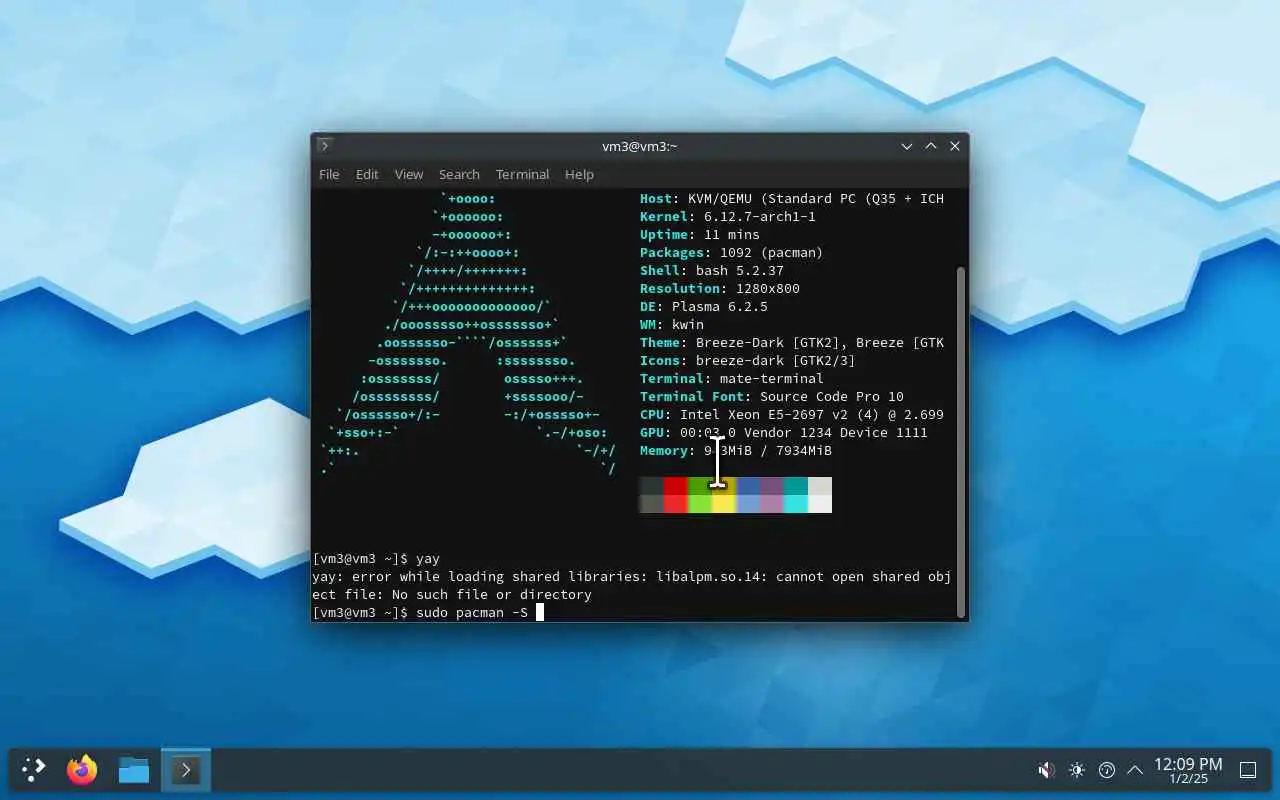Launch Firefox from the taskbar
The width and height of the screenshot is (1280, 800).
[x=82, y=769]
